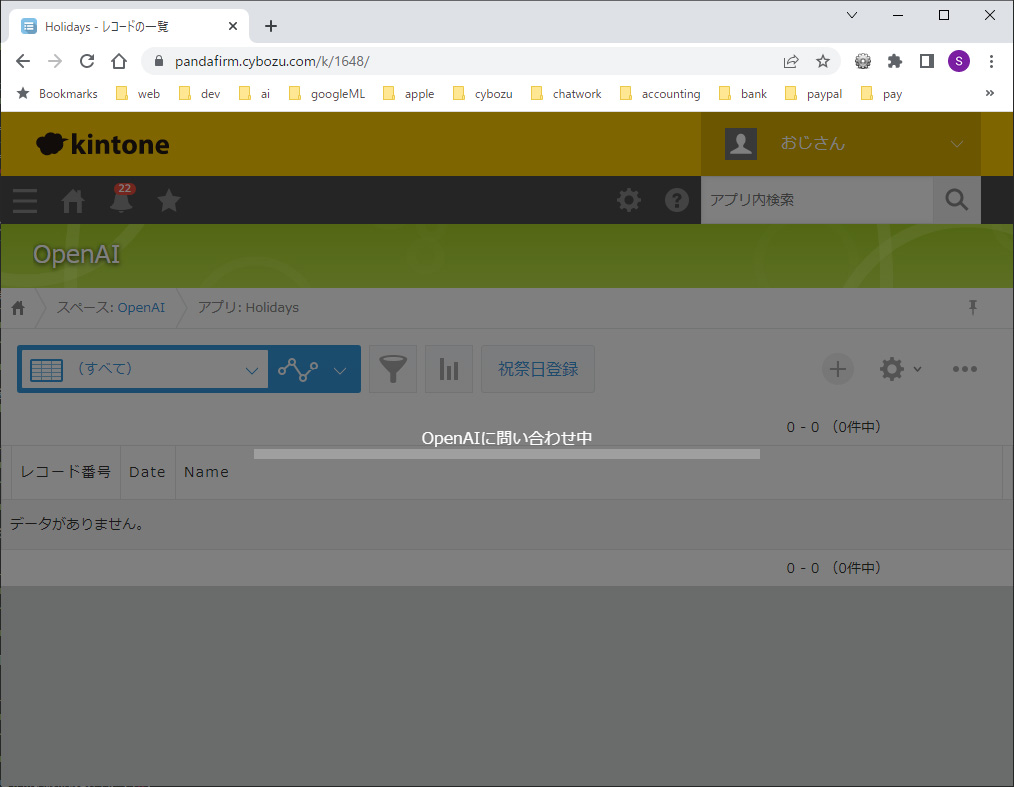This screenshot has width=1014, height=787.
Task: Open the accounting bookmark folder
Action: 660,94
